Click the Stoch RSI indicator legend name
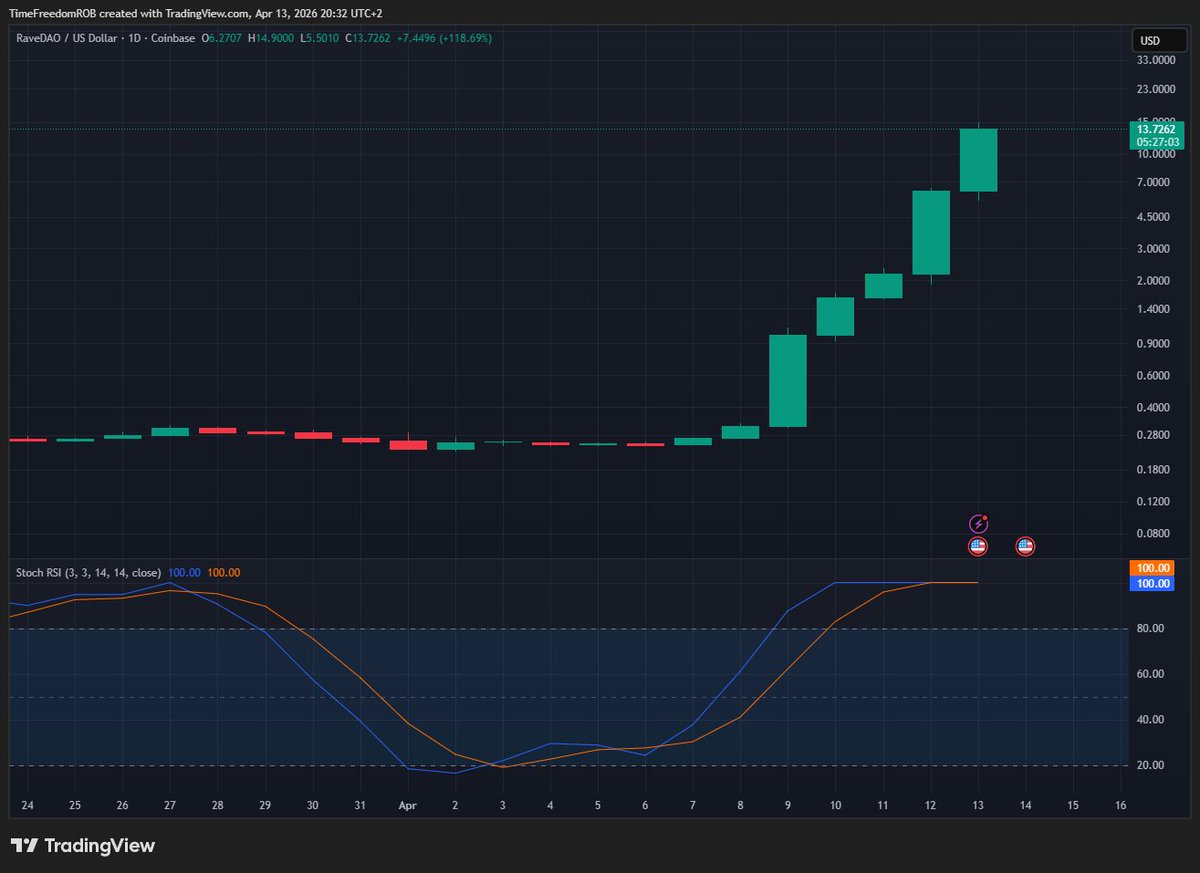Screen dimensions: 1200x873 [88, 572]
